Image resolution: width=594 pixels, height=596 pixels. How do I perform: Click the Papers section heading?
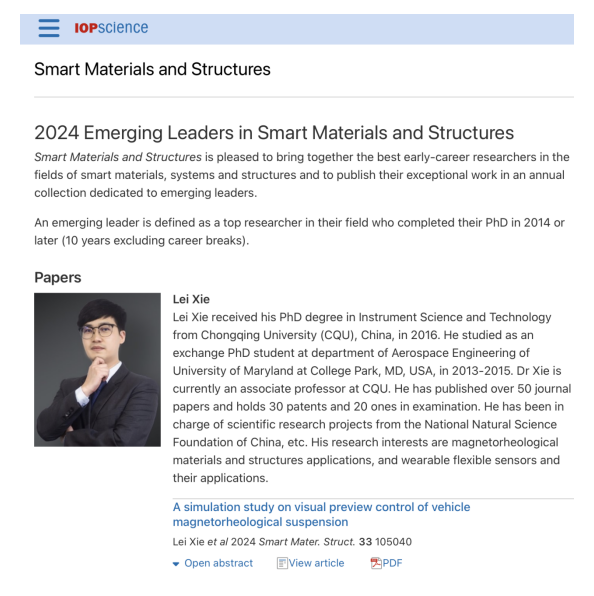coord(58,277)
